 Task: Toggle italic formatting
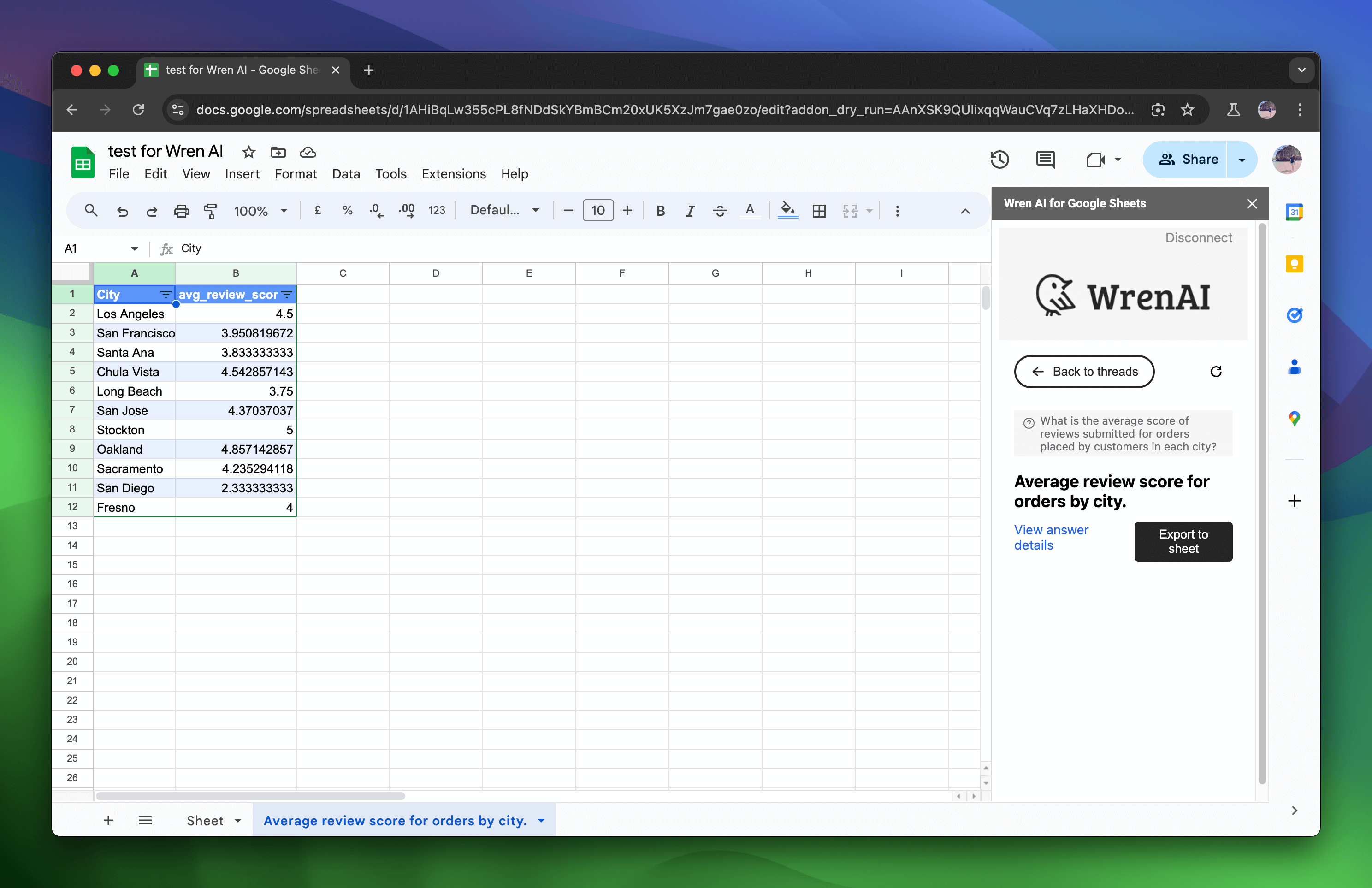690,211
